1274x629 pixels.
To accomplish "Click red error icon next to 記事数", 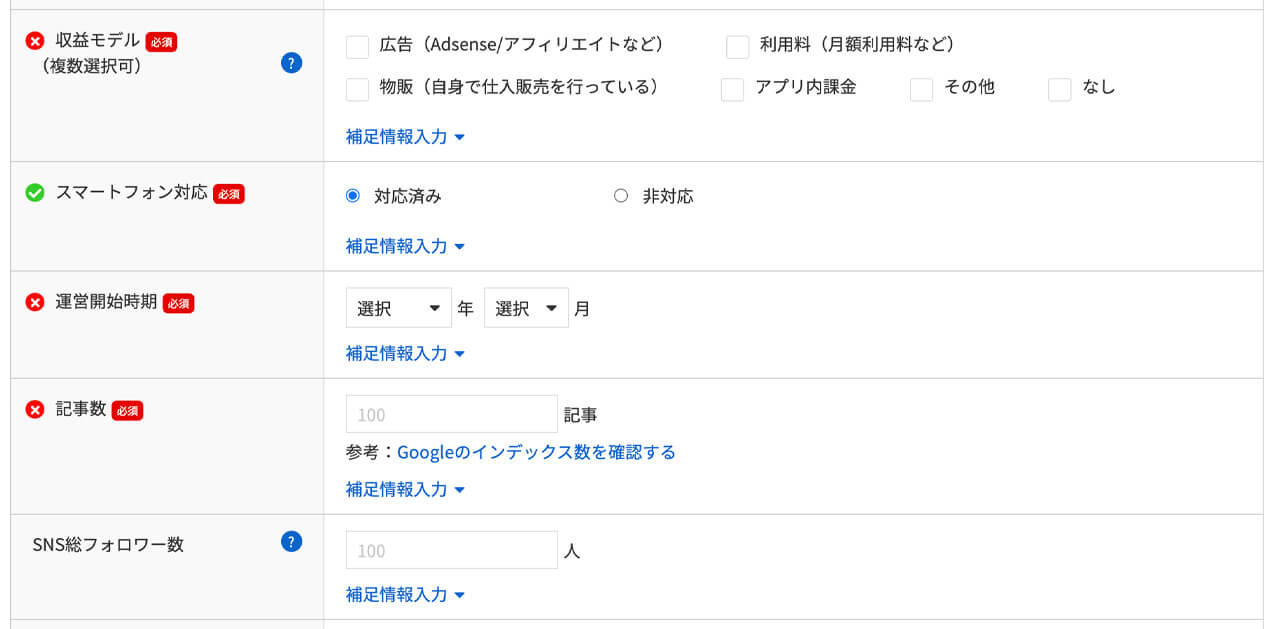I will click(x=35, y=410).
